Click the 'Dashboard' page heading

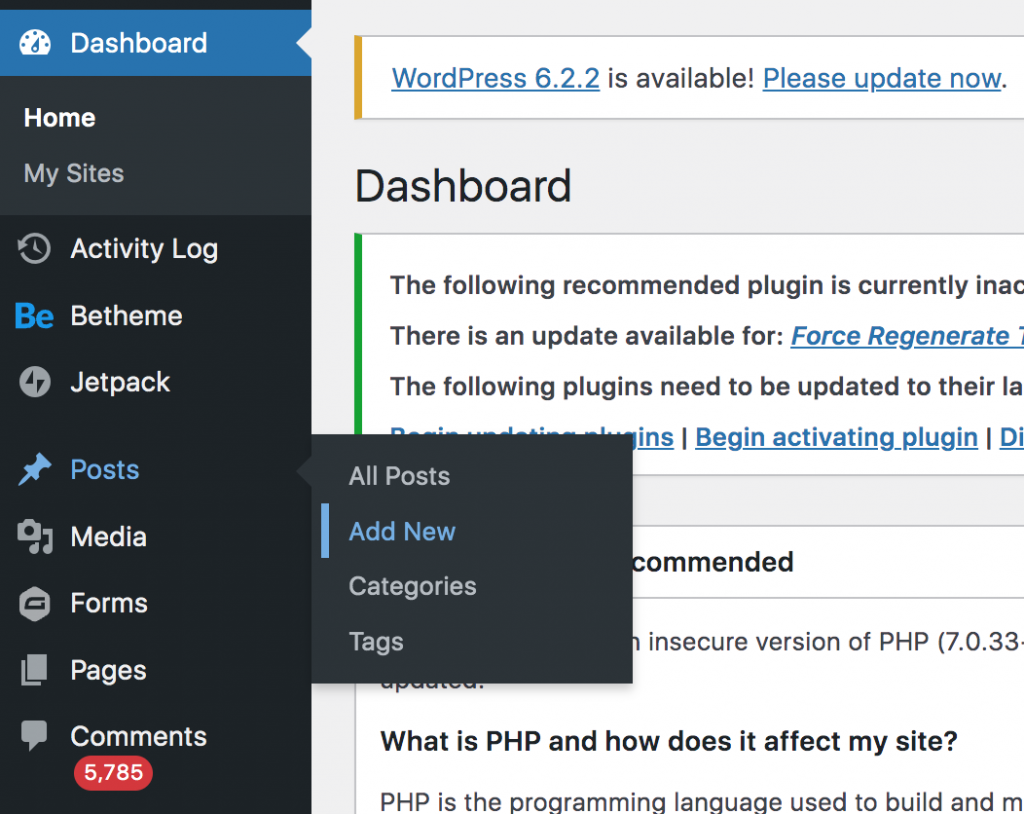click(464, 187)
